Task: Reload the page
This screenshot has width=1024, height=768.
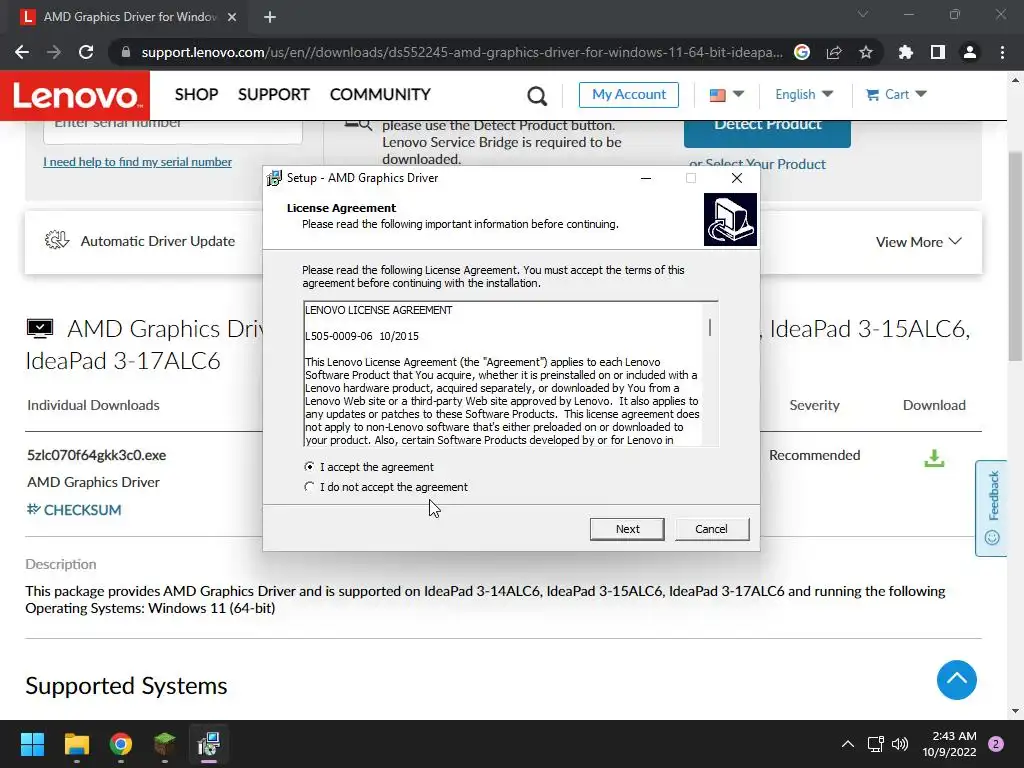Action: [x=86, y=52]
